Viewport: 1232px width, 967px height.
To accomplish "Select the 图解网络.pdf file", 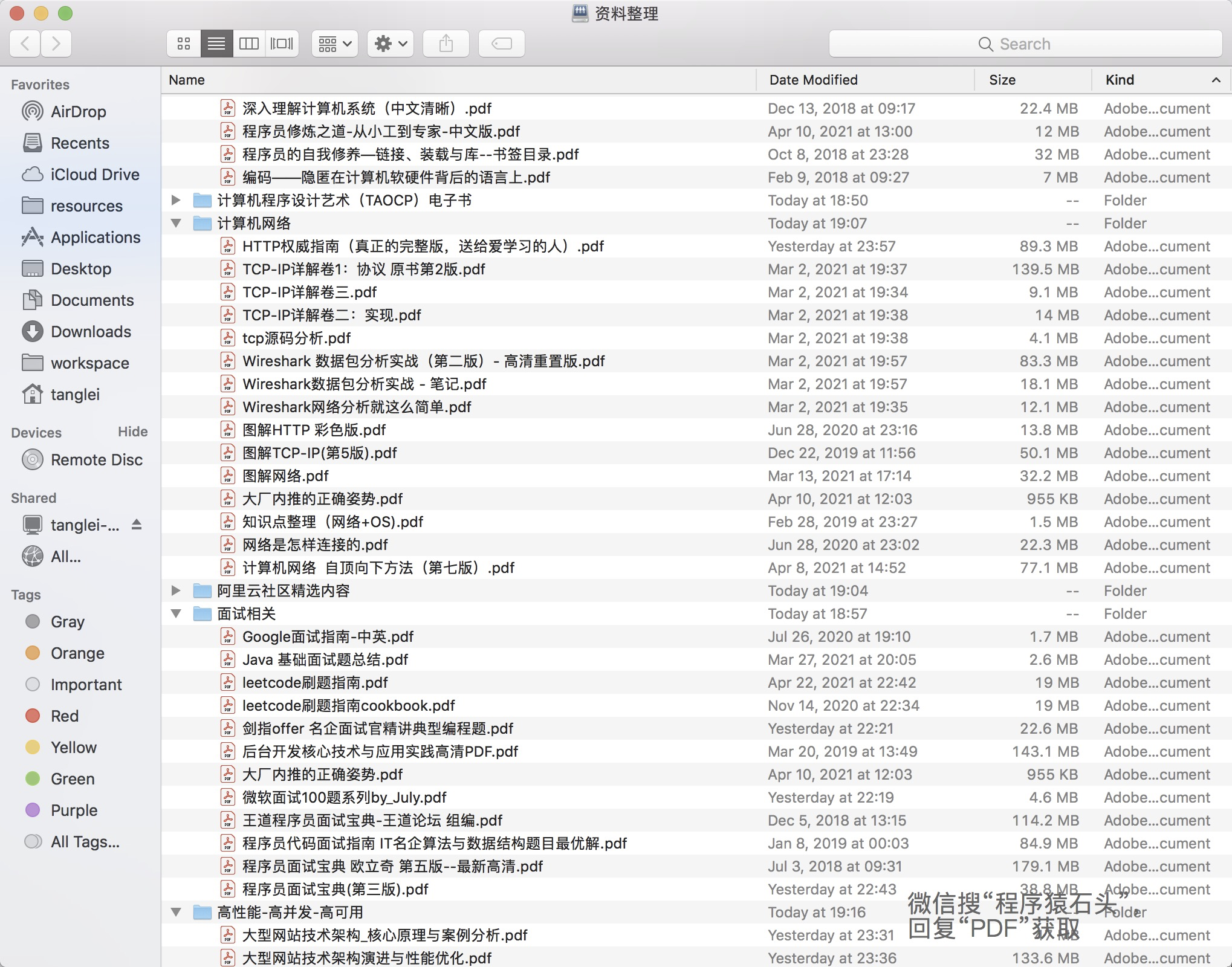I will (x=285, y=476).
